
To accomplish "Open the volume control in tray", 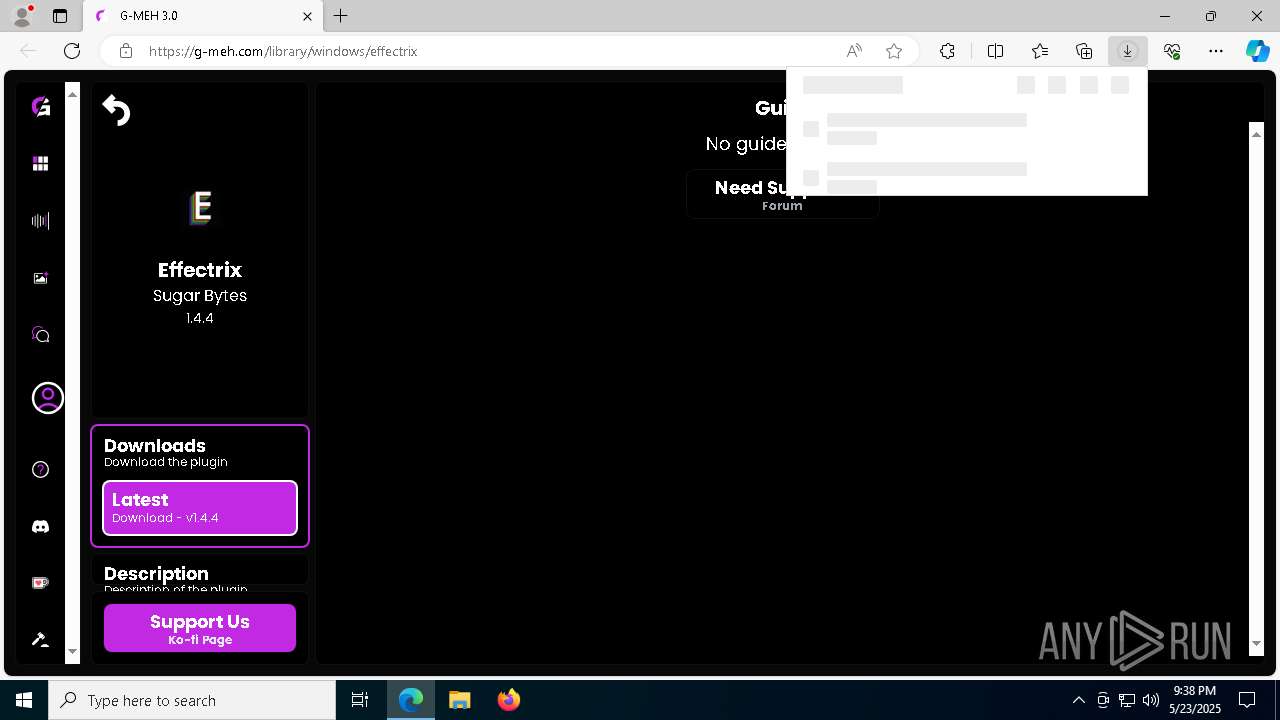I will click(x=1150, y=700).
